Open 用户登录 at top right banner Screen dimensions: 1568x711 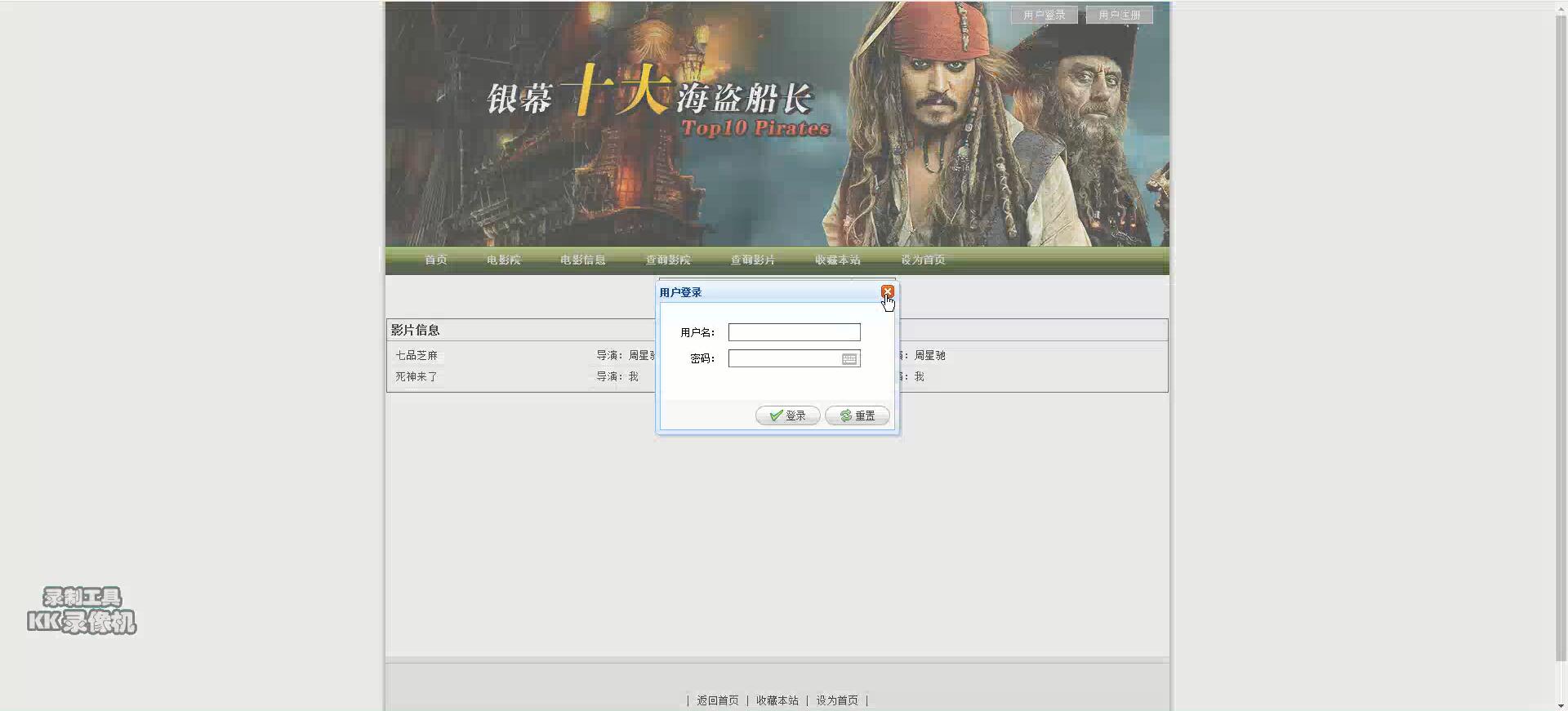(1044, 15)
